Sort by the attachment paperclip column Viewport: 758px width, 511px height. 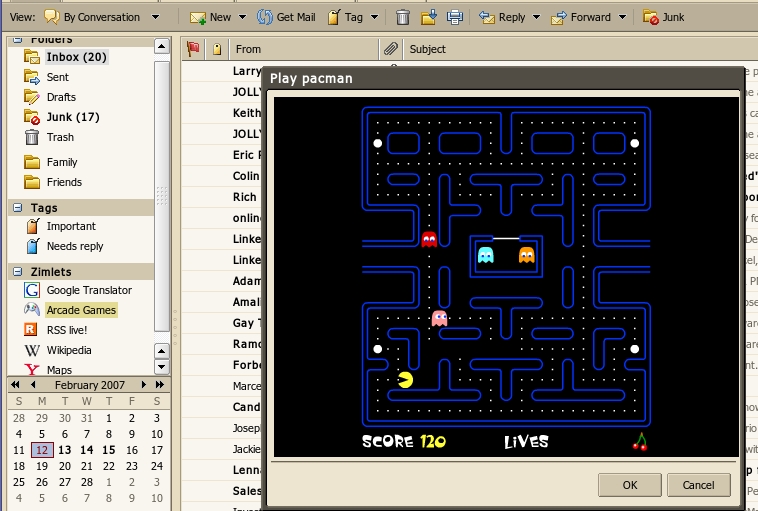click(x=391, y=48)
